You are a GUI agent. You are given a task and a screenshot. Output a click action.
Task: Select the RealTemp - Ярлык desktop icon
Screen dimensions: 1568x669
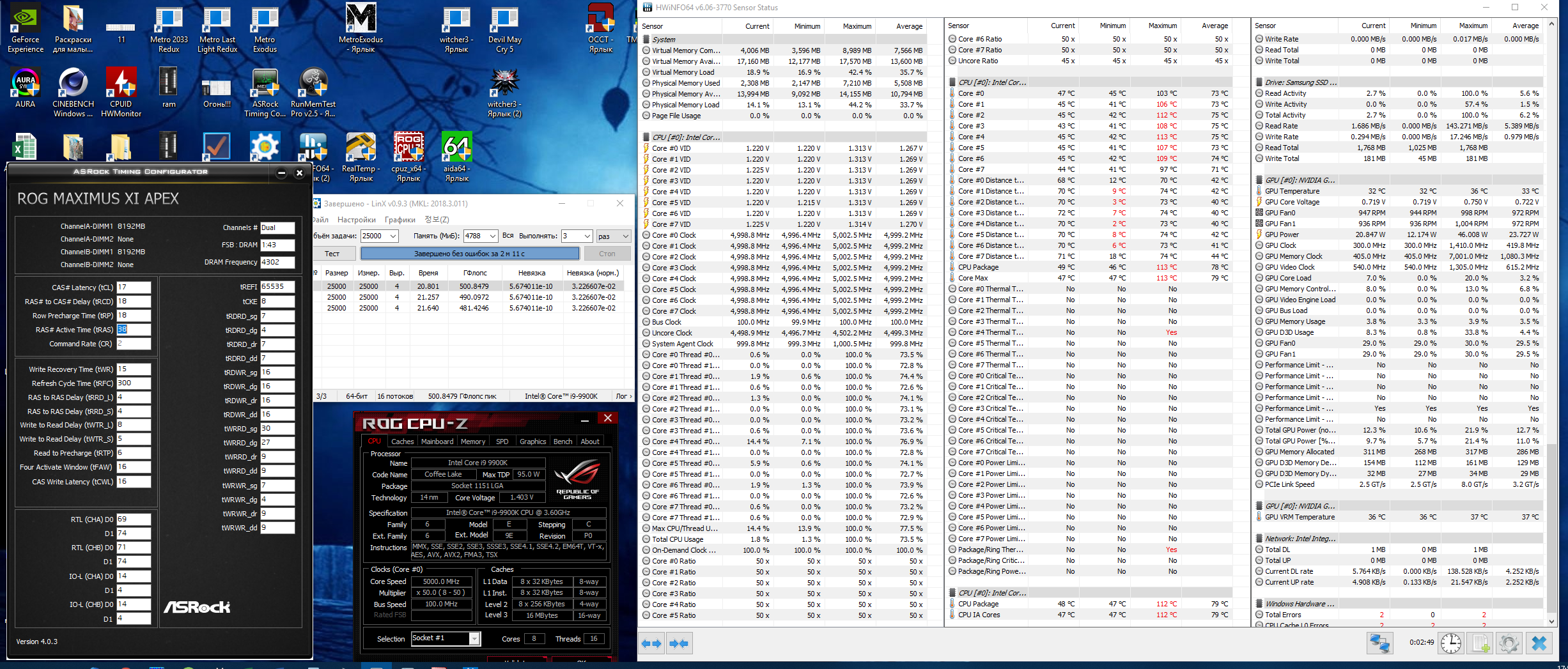(361, 157)
